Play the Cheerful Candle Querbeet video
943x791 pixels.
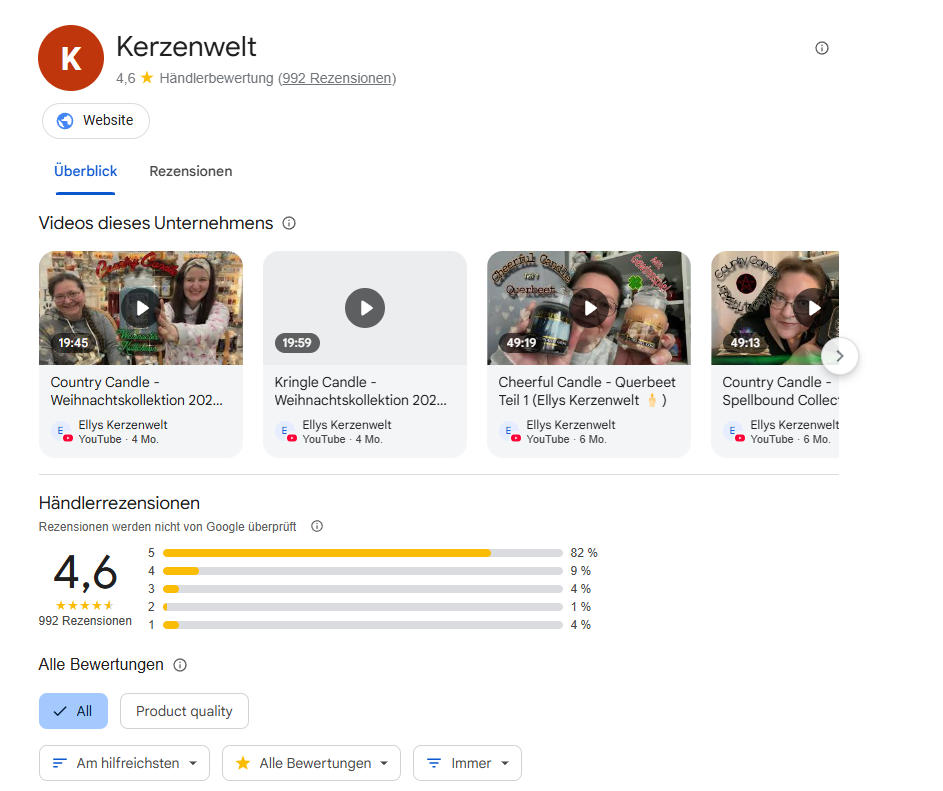pos(589,308)
